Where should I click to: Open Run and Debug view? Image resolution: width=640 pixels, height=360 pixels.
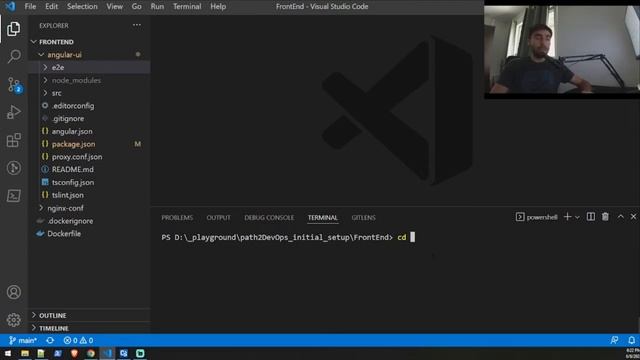click(13, 112)
